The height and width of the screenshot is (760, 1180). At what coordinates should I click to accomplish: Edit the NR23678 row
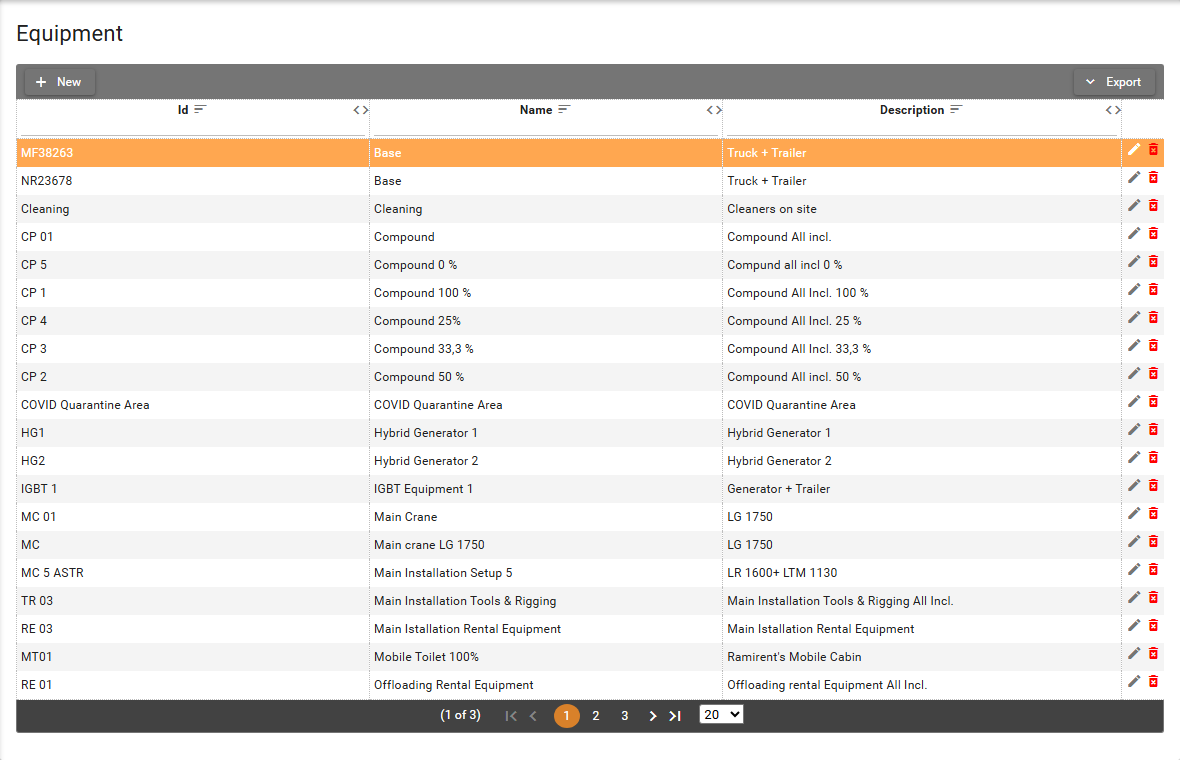click(1134, 178)
